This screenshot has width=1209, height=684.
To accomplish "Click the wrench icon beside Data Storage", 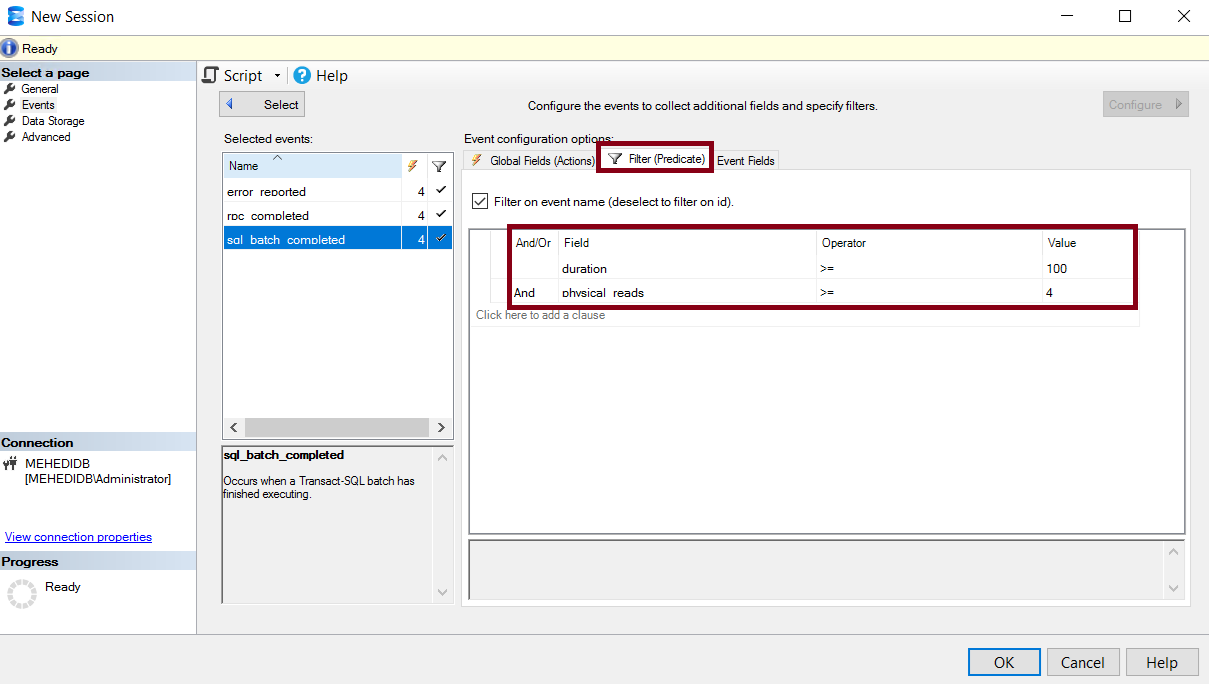I will pyautogui.click(x=10, y=121).
